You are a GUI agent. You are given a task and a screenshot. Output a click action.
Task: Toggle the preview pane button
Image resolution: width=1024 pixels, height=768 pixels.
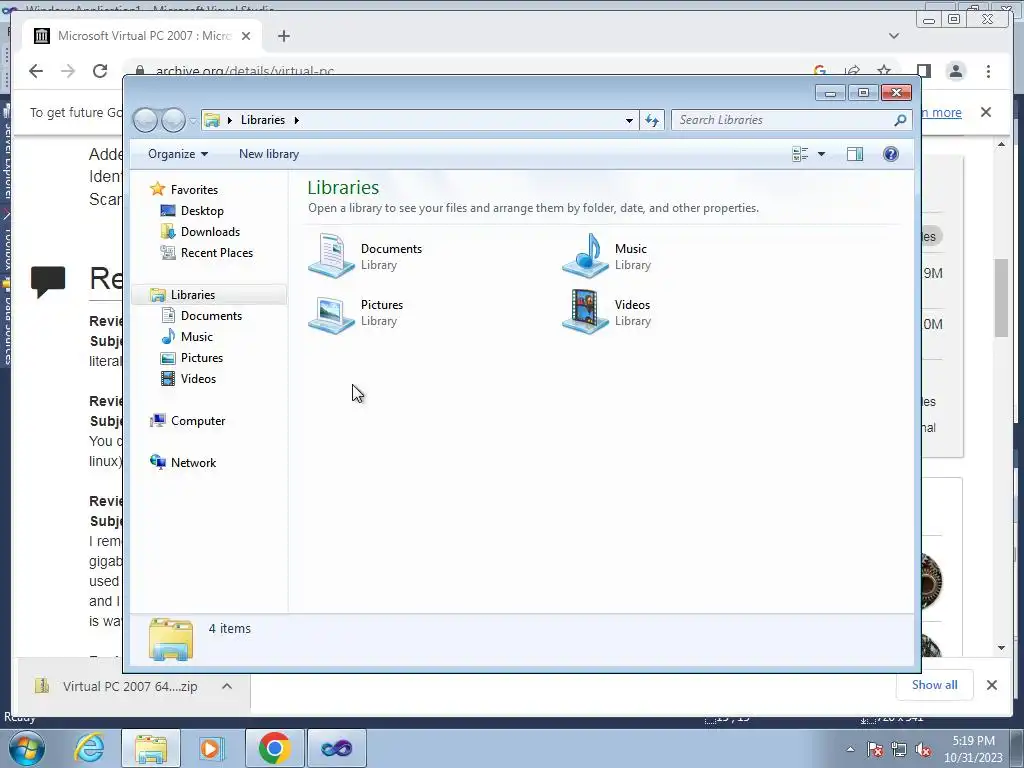[x=855, y=154]
